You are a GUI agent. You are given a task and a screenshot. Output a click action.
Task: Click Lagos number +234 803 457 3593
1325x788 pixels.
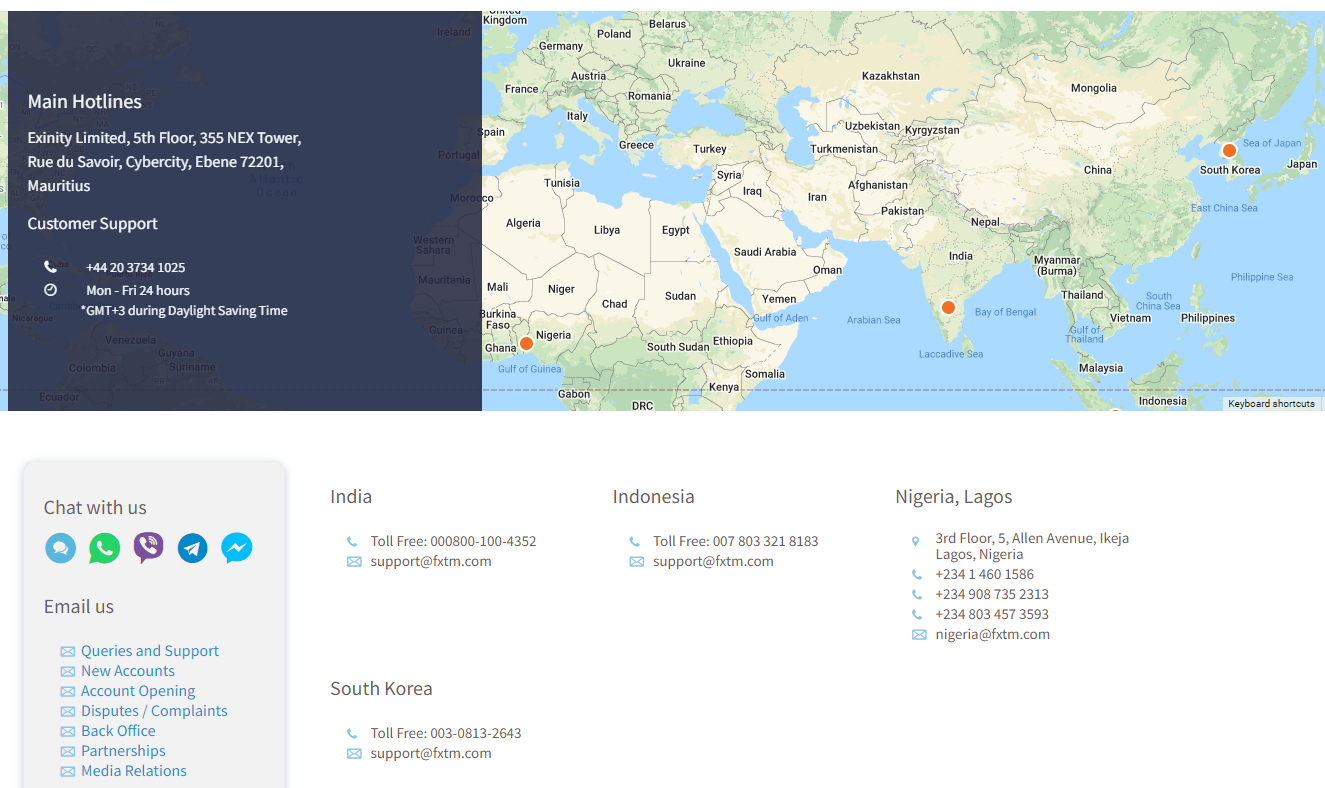pyautogui.click(x=992, y=614)
